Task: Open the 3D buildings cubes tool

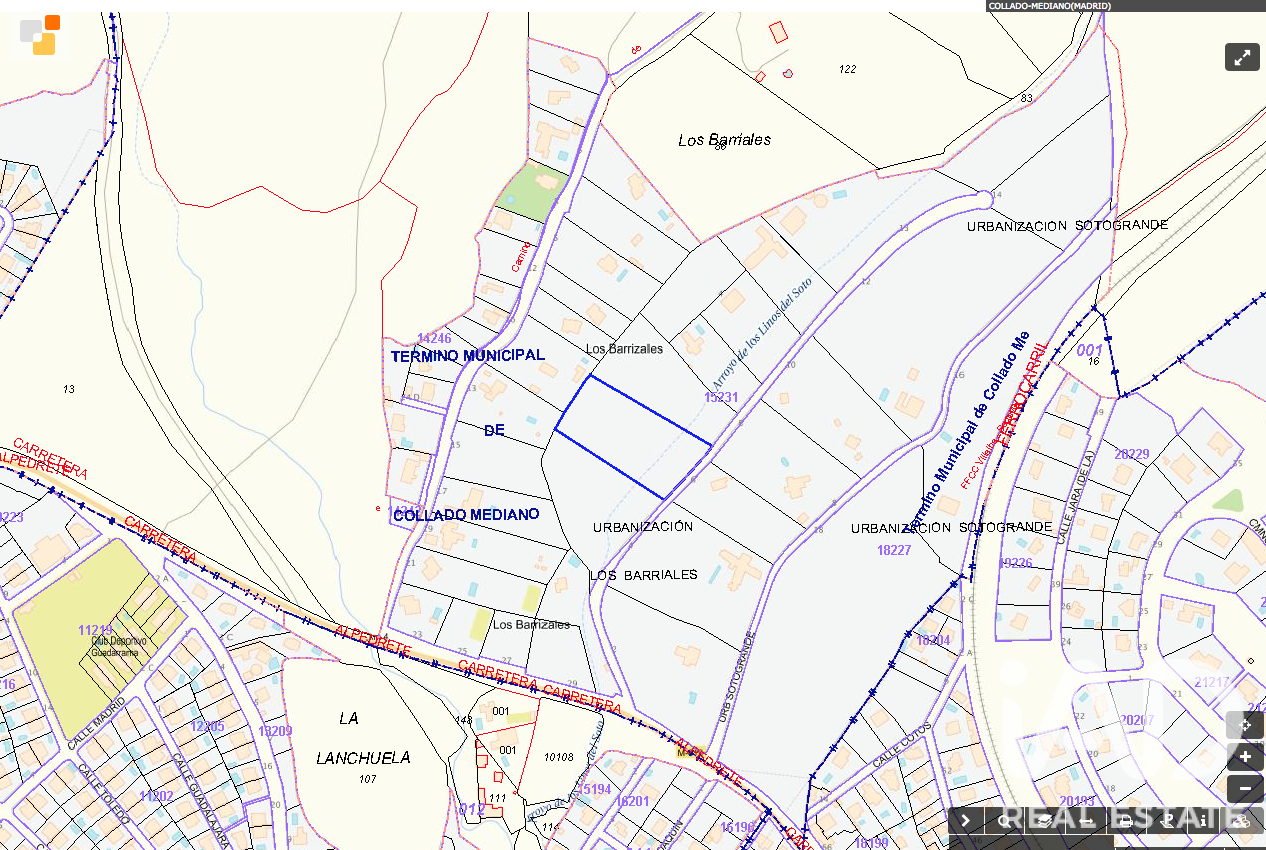Action: (1242, 820)
